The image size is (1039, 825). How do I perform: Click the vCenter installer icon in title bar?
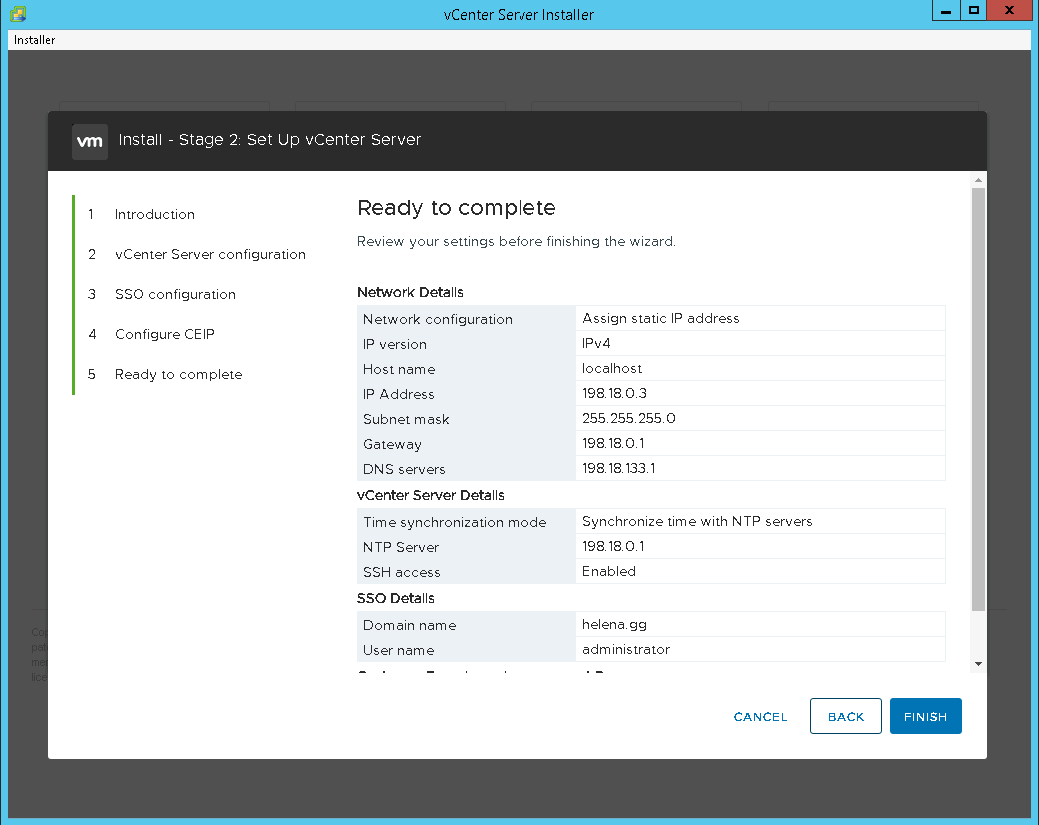[x=18, y=15]
